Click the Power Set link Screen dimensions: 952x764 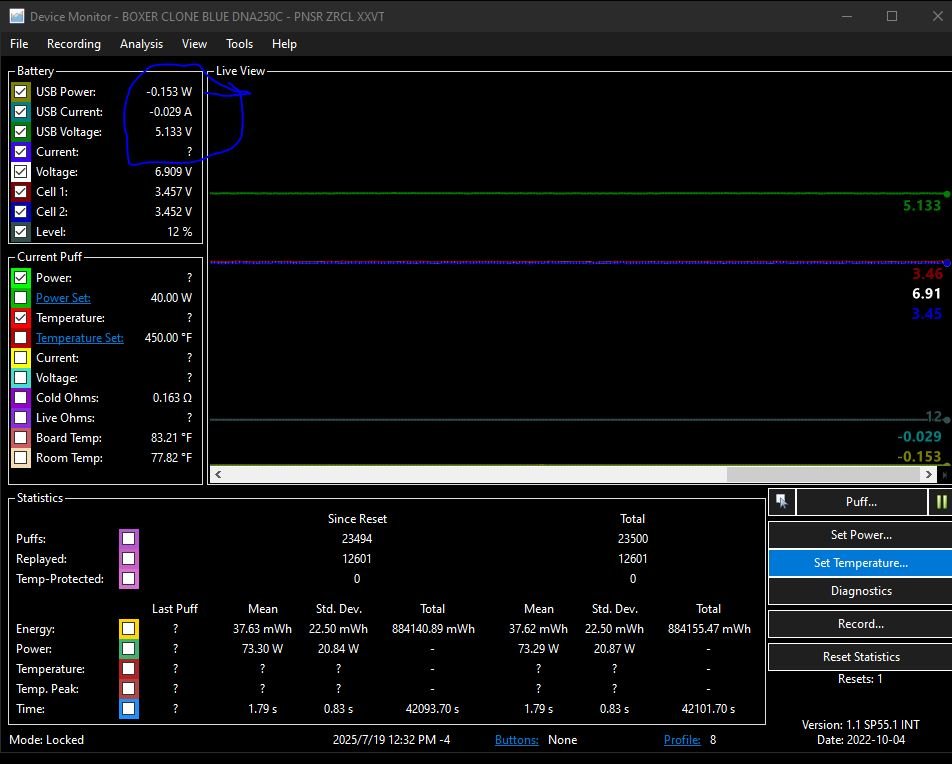tap(63, 298)
